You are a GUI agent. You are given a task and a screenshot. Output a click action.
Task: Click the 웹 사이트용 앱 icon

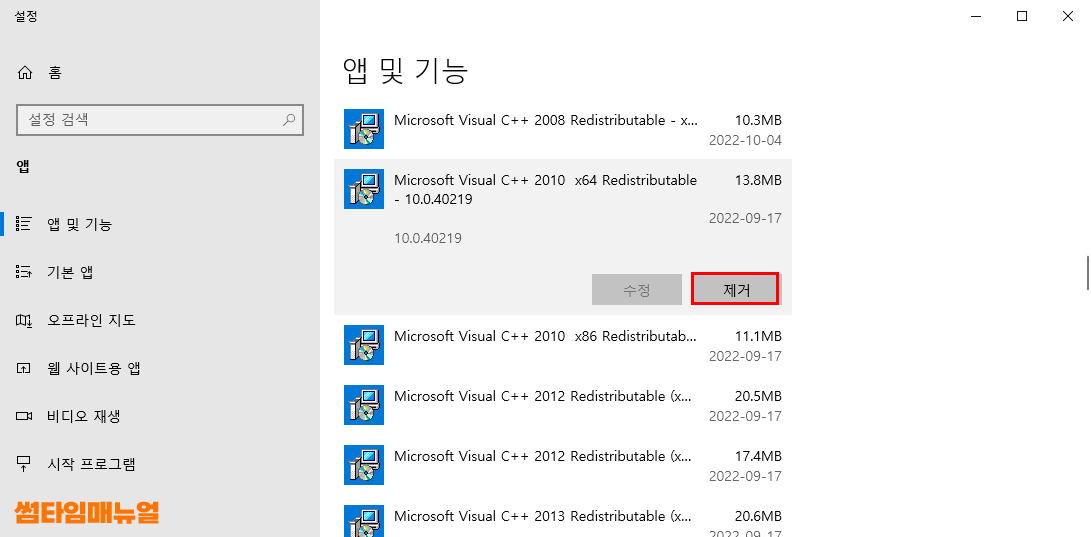pyautogui.click(x=24, y=368)
